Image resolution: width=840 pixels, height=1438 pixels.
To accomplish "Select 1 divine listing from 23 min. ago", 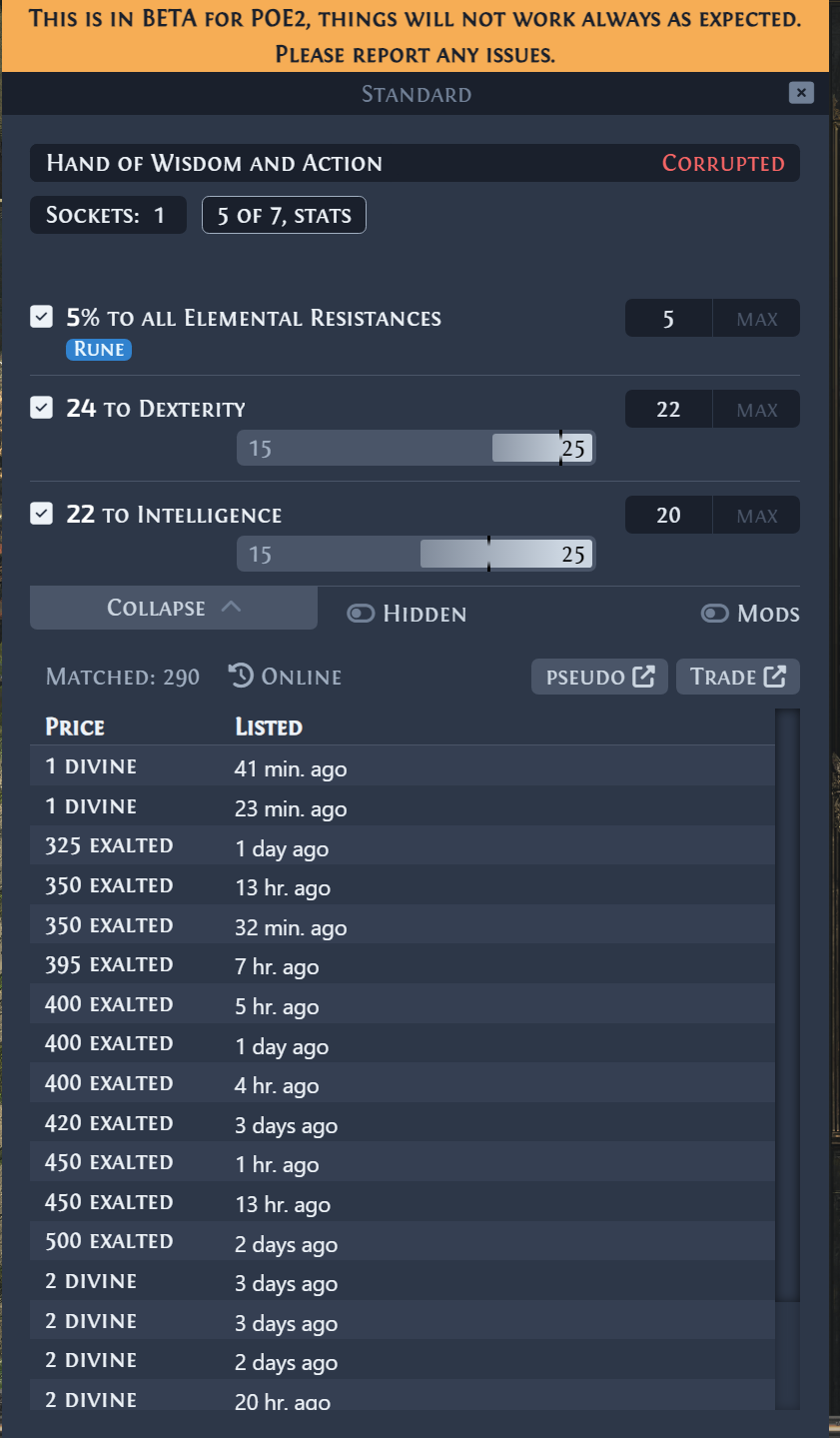I will point(403,807).
